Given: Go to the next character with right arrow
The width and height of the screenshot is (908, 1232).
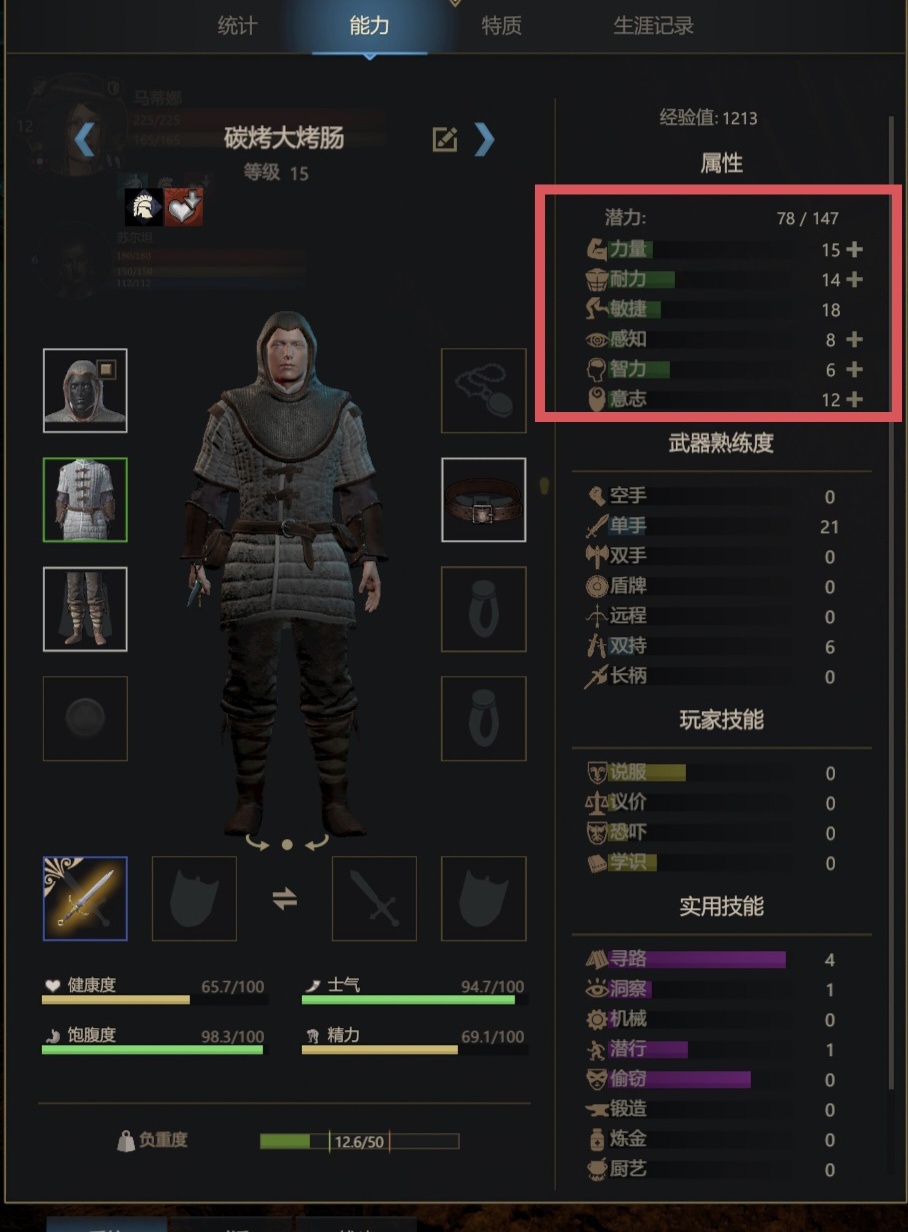Looking at the screenshot, I should pyautogui.click(x=484, y=140).
